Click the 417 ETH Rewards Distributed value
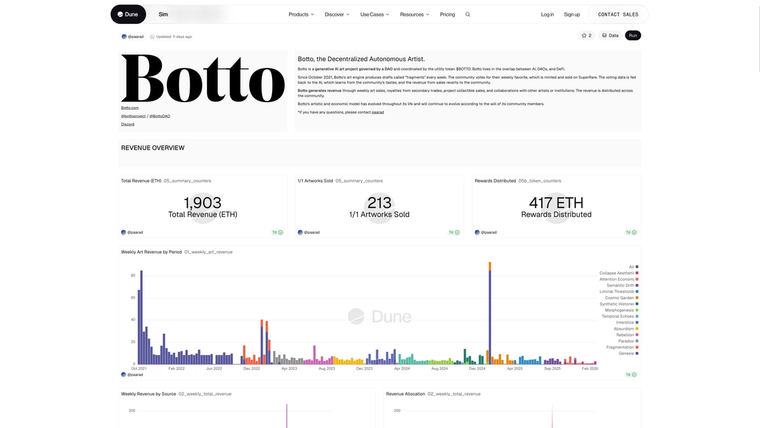 tap(556, 203)
